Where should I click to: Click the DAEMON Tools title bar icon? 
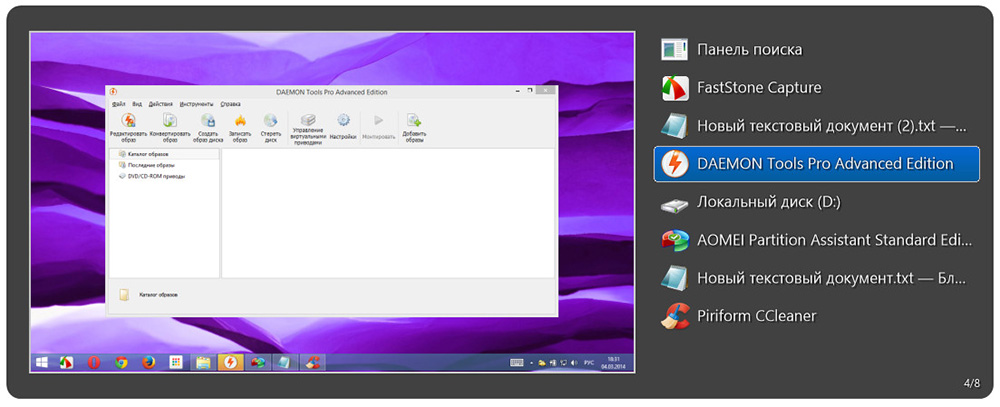pos(114,92)
